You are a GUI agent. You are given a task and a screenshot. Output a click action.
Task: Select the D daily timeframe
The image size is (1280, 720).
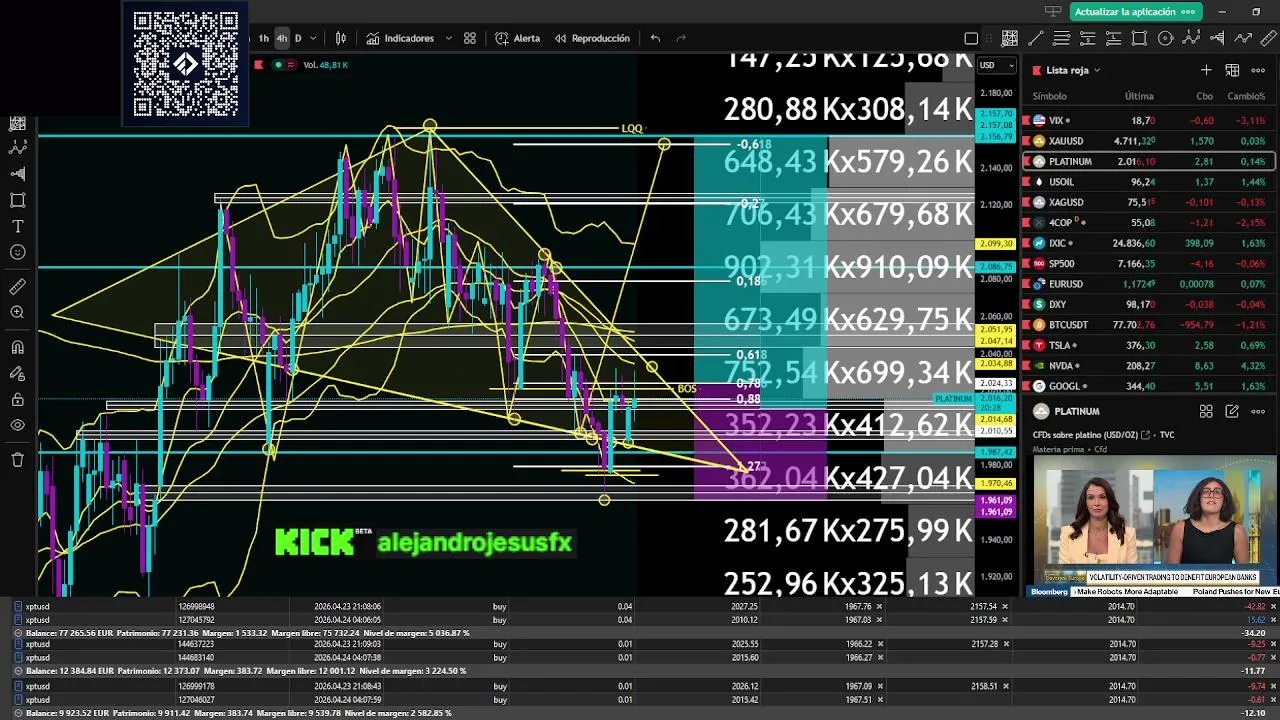pos(298,38)
